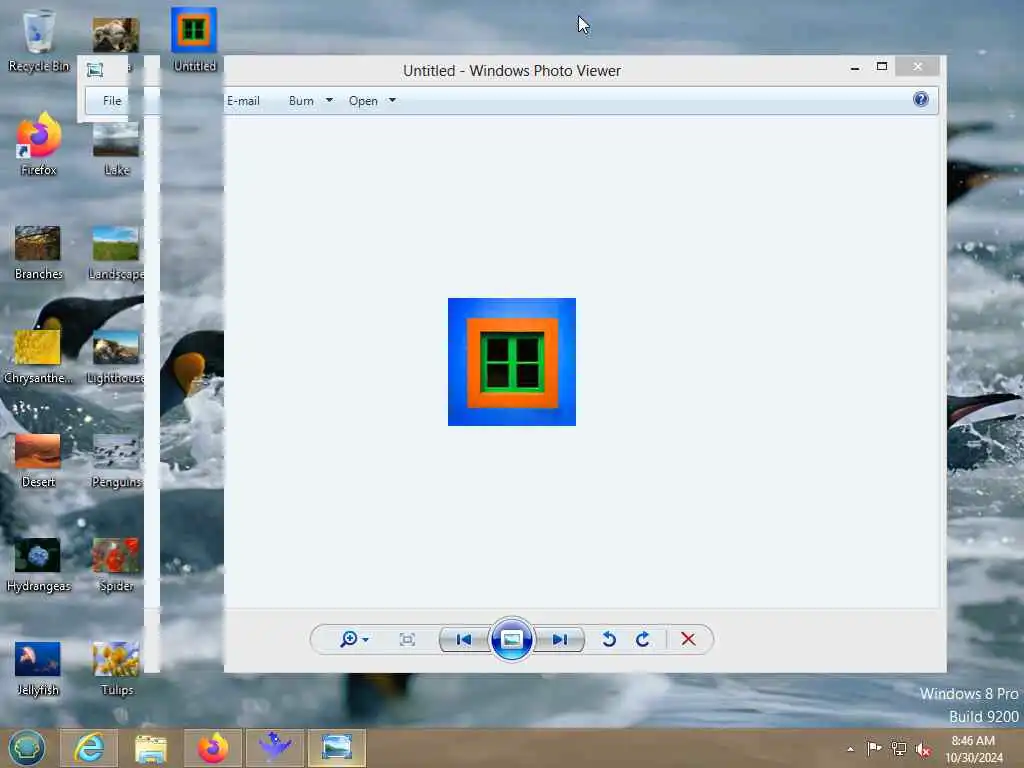
Task: Click Photo Viewer taskbar button
Action: click(336, 748)
